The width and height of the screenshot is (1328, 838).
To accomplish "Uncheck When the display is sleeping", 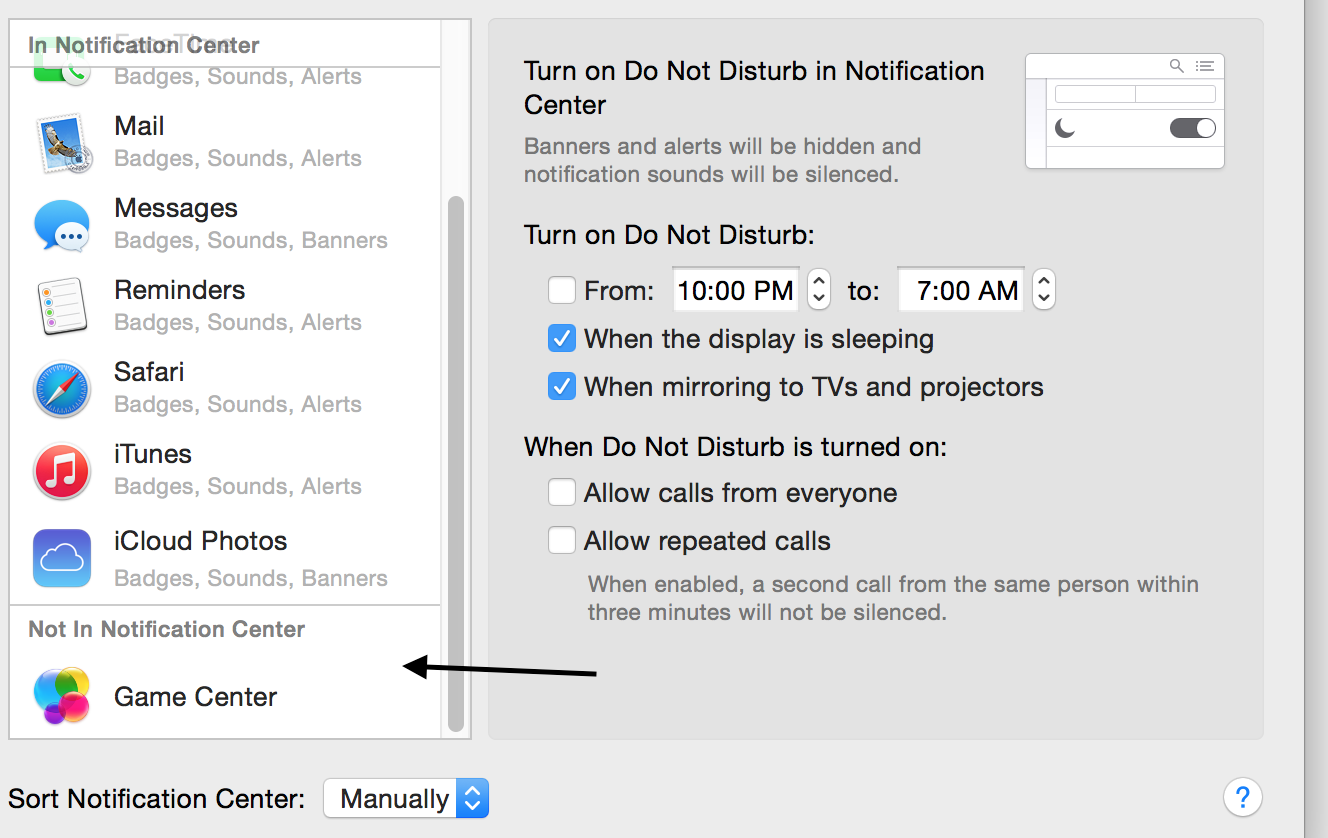I will [562, 338].
